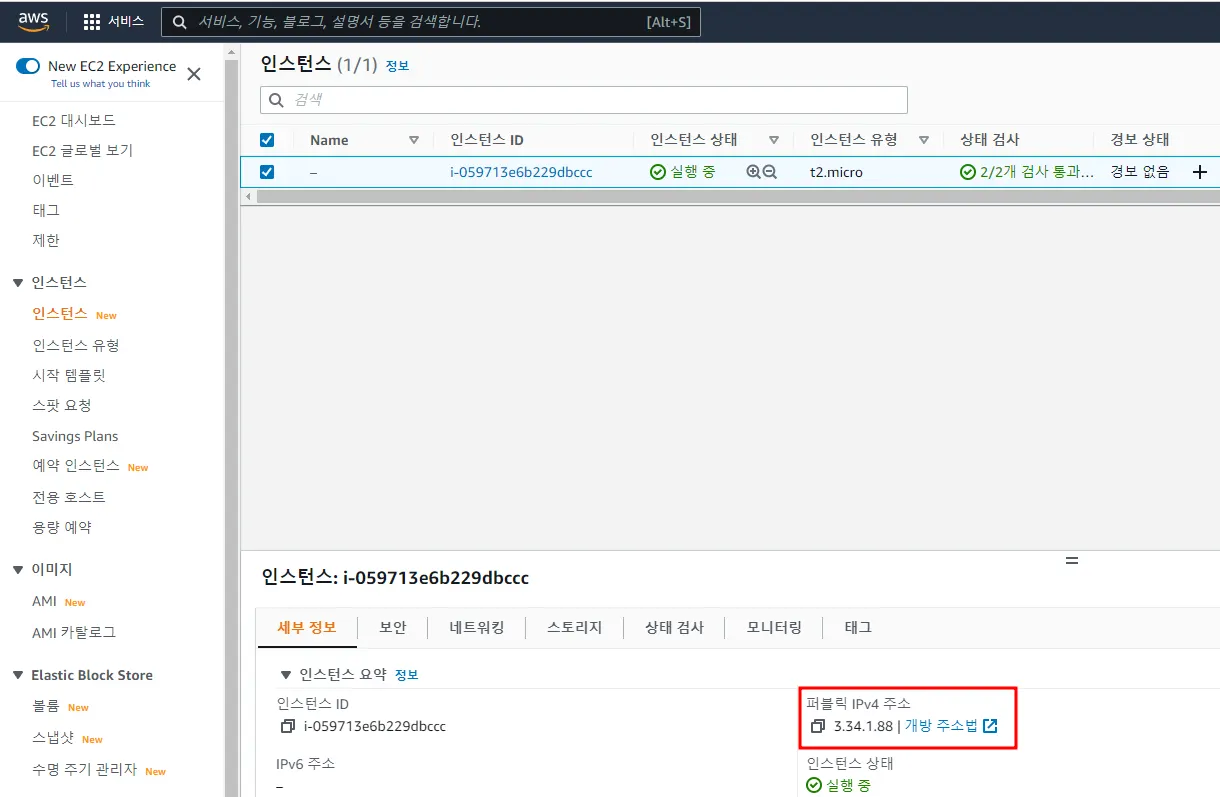Switch to the 스토리지 tab
Image resolution: width=1220 pixels, height=797 pixels.
click(575, 627)
